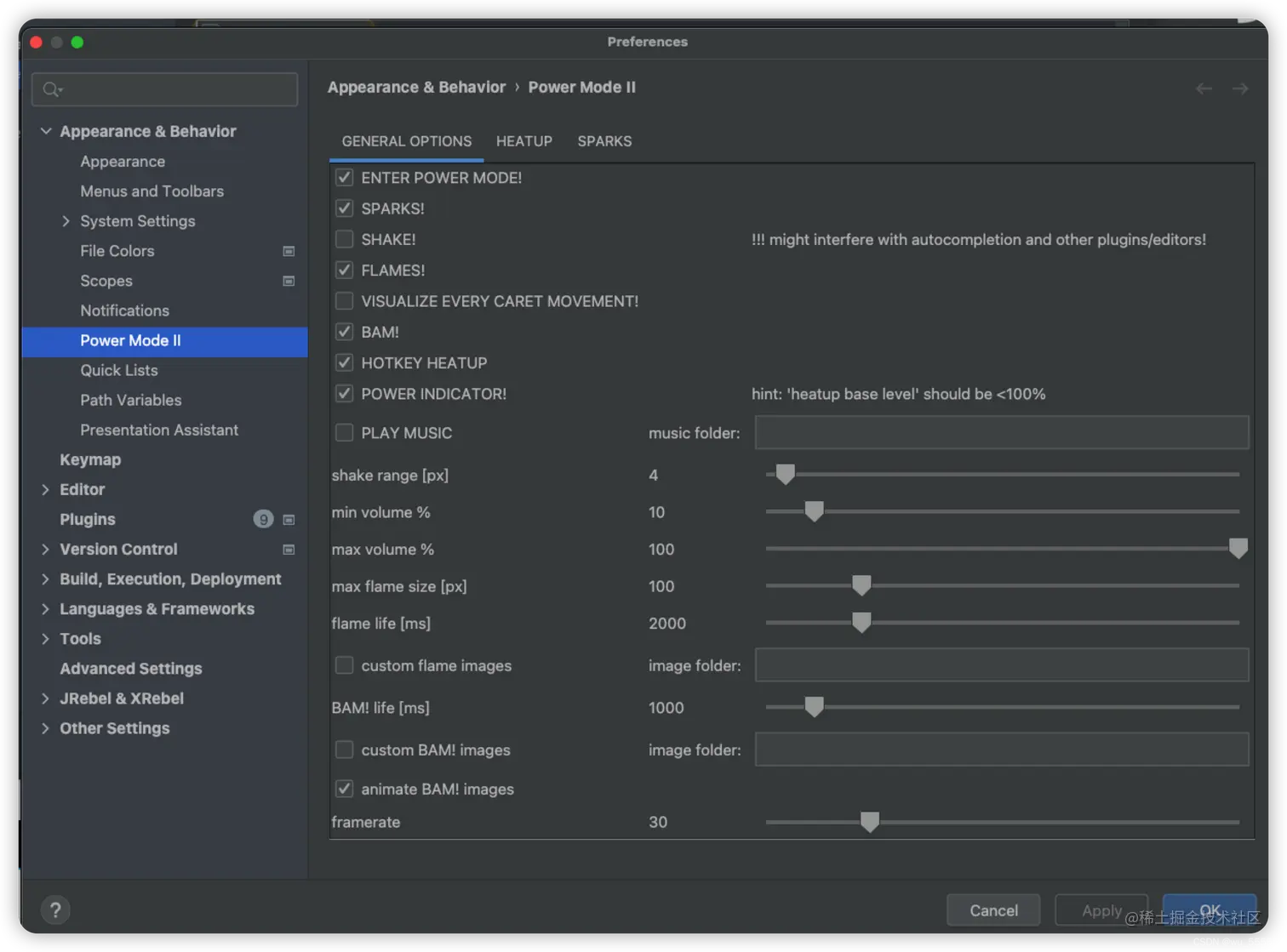Expand Languages & Frameworks

46,609
